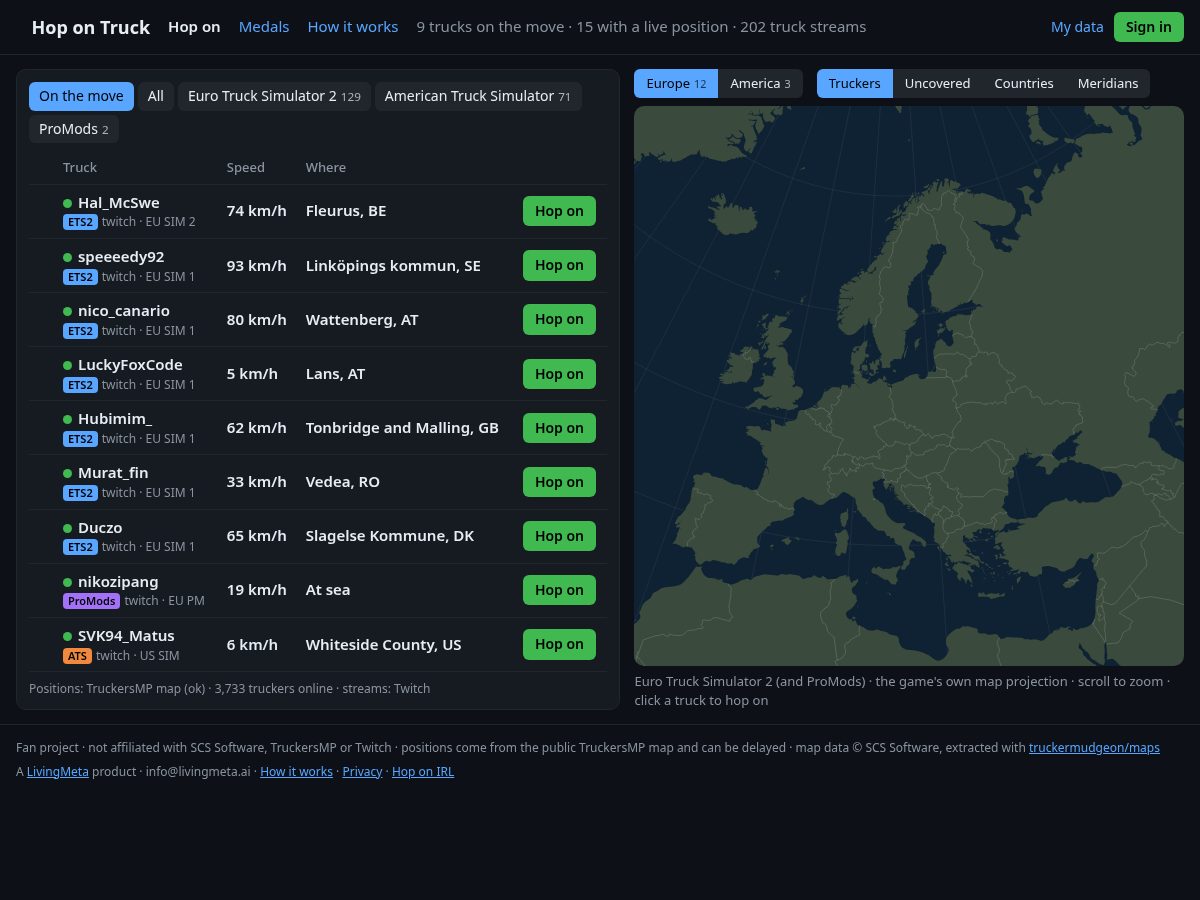Hop on nico_canario's truck
Viewport: 1200px width, 900px height.
point(559,319)
